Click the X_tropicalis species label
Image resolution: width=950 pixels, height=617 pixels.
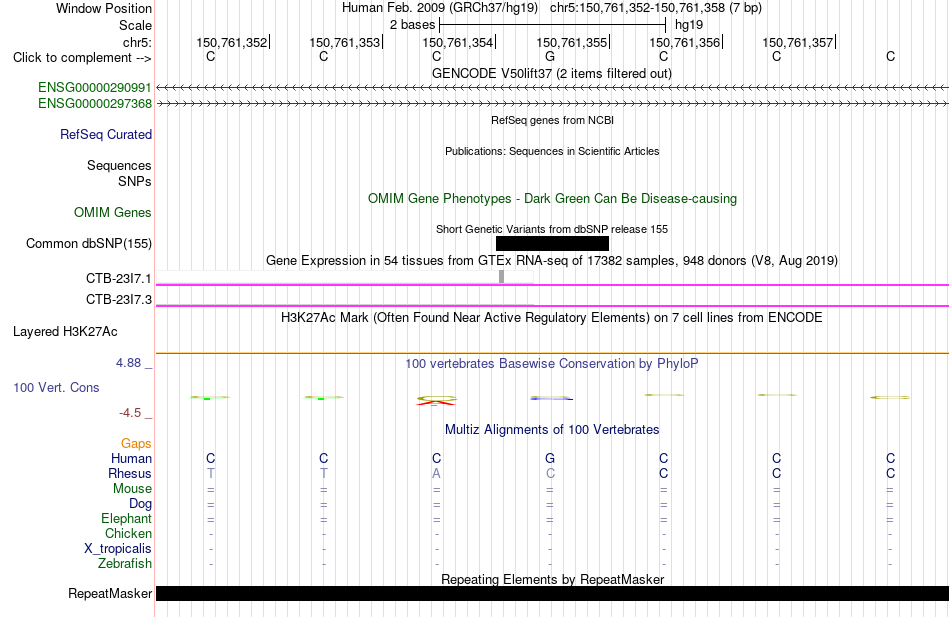[x=118, y=549]
